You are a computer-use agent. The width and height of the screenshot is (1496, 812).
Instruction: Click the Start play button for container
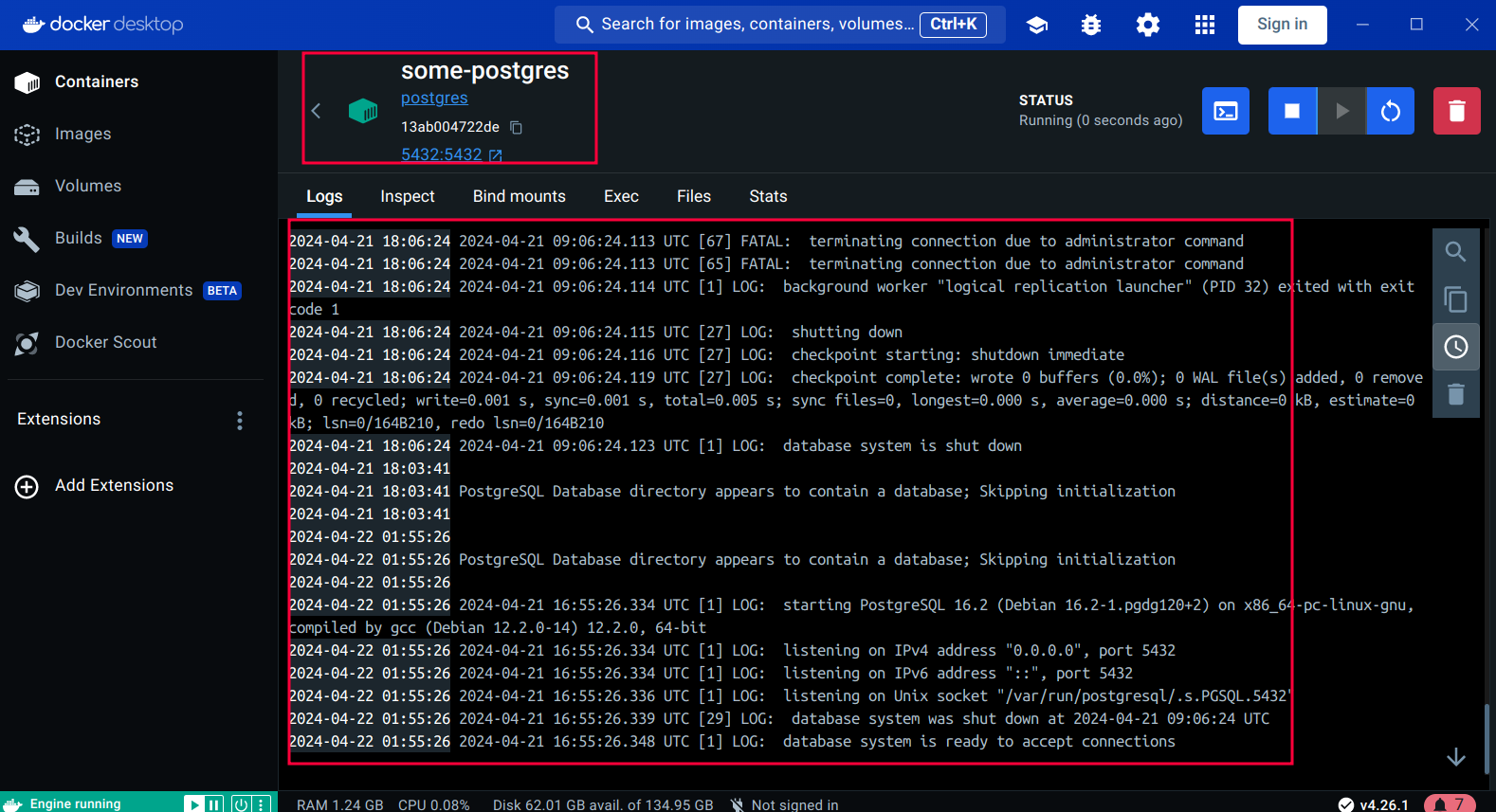pyautogui.click(x=1341, y=111)
